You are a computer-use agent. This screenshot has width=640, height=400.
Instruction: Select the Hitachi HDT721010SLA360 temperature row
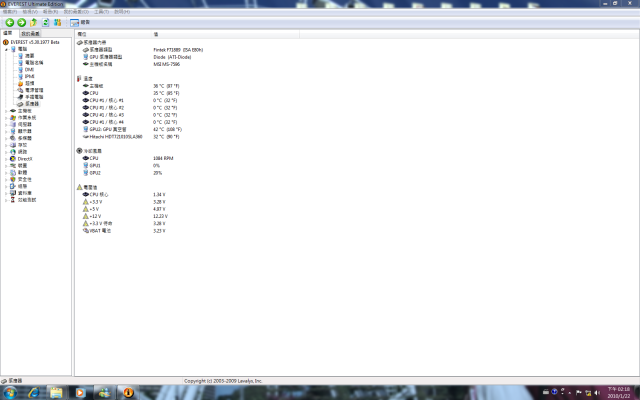[x=131, y=137]
